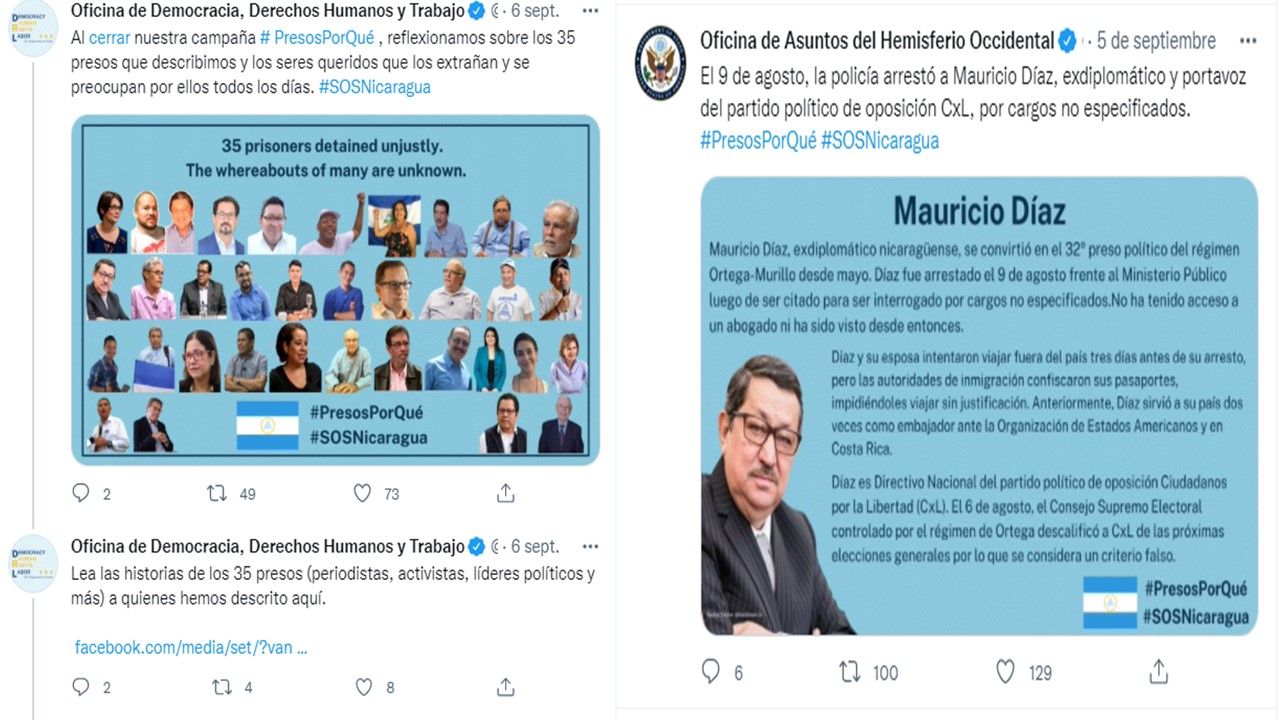Screen dimensions: 1280x720
Task: Retweet the post with 4 retweets
Action: pyautogui.click(x=221, y=687)
